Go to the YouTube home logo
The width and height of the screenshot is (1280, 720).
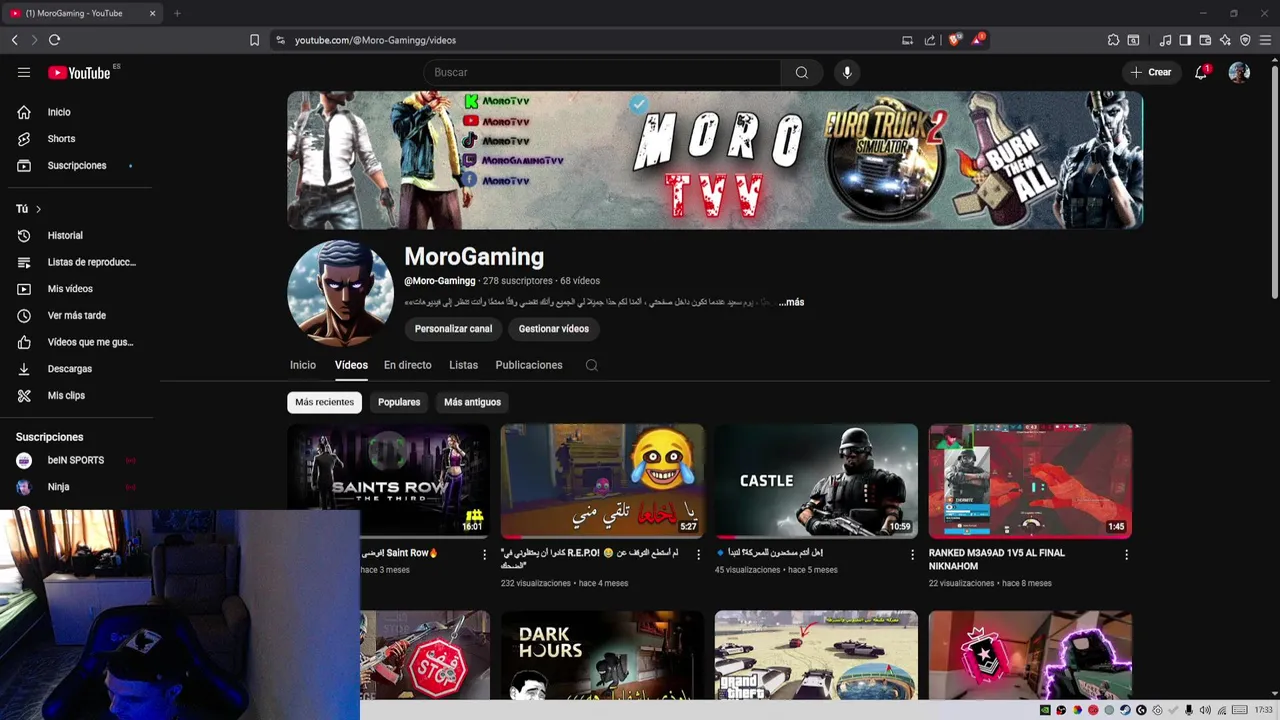coord(79,72)
